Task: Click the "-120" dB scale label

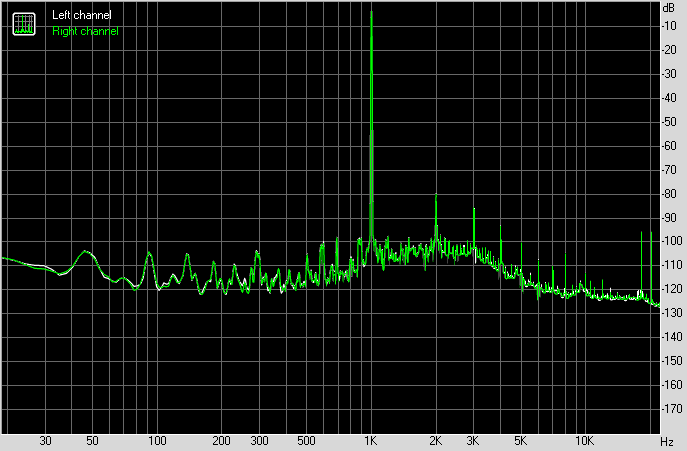Action: point(672,289)
